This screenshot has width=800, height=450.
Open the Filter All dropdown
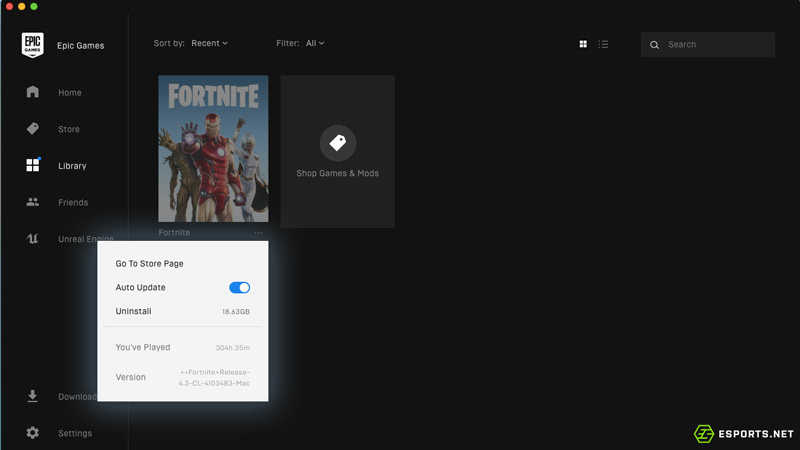(314, 43)
